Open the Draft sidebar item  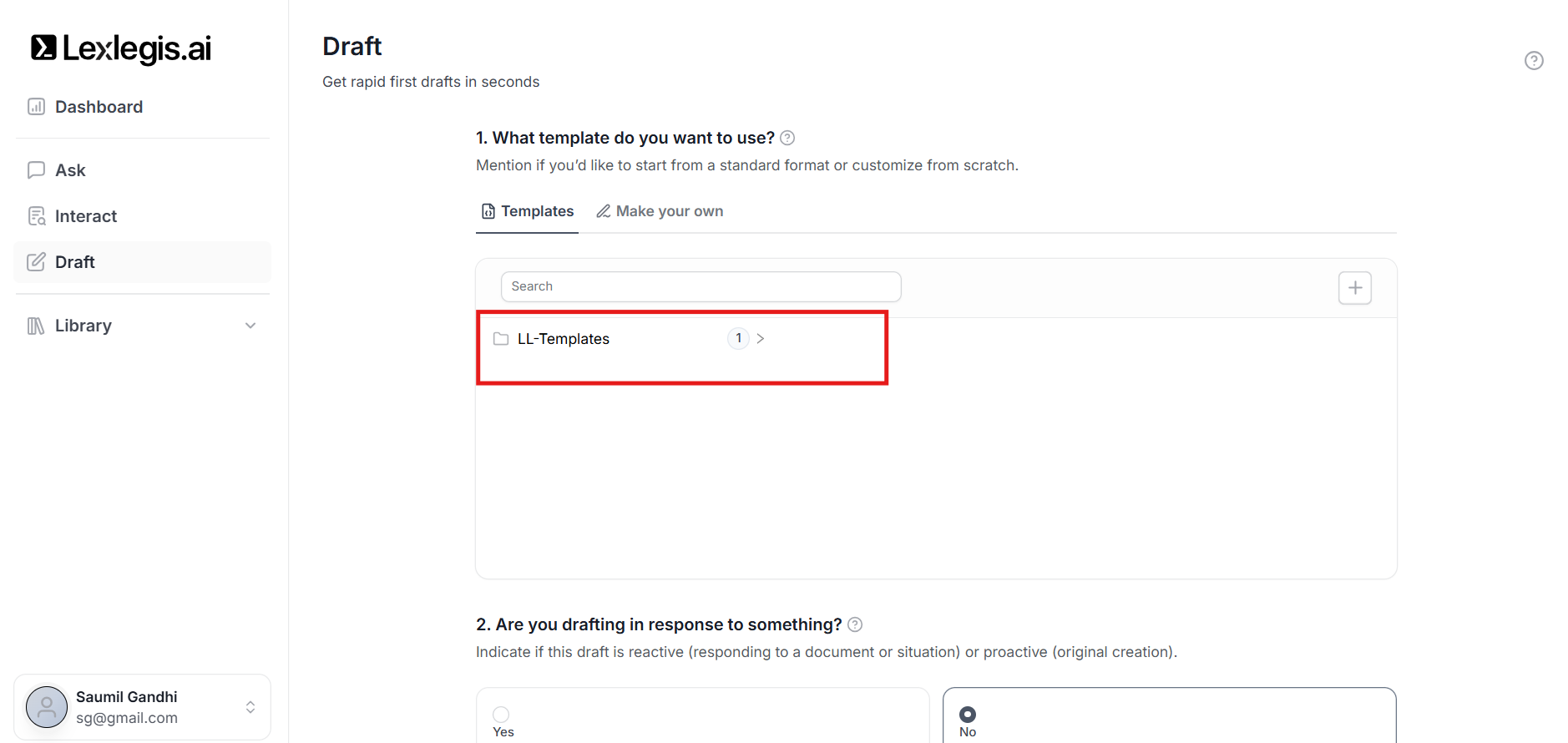click(75, 262)
